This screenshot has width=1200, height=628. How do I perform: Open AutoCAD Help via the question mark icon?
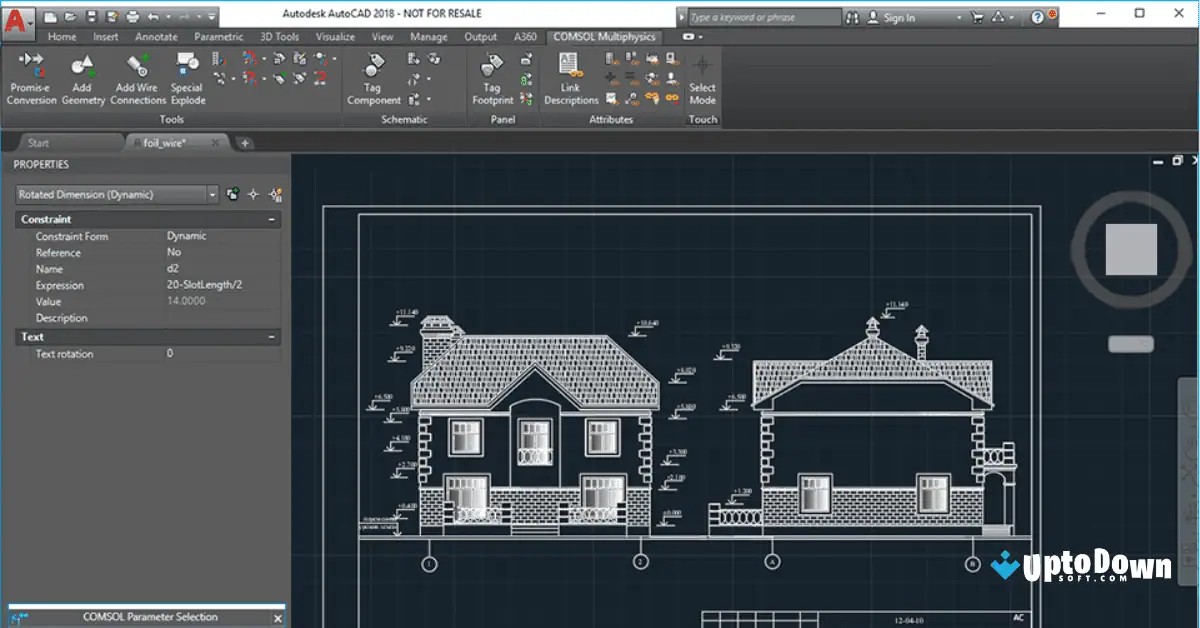pyautogui.click(x=1038, y=16)
